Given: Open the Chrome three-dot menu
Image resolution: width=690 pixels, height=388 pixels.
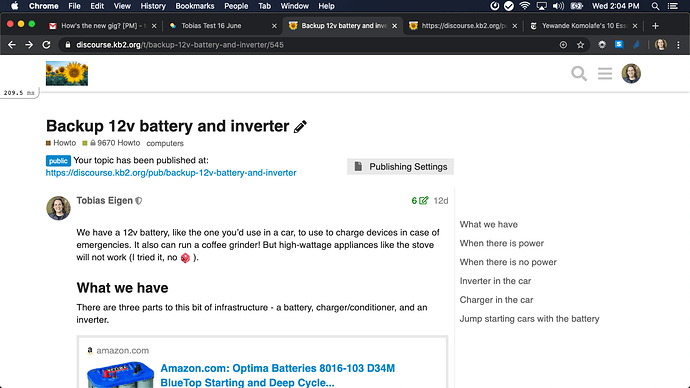Looking at the screenshot, I should pos(678,45).
